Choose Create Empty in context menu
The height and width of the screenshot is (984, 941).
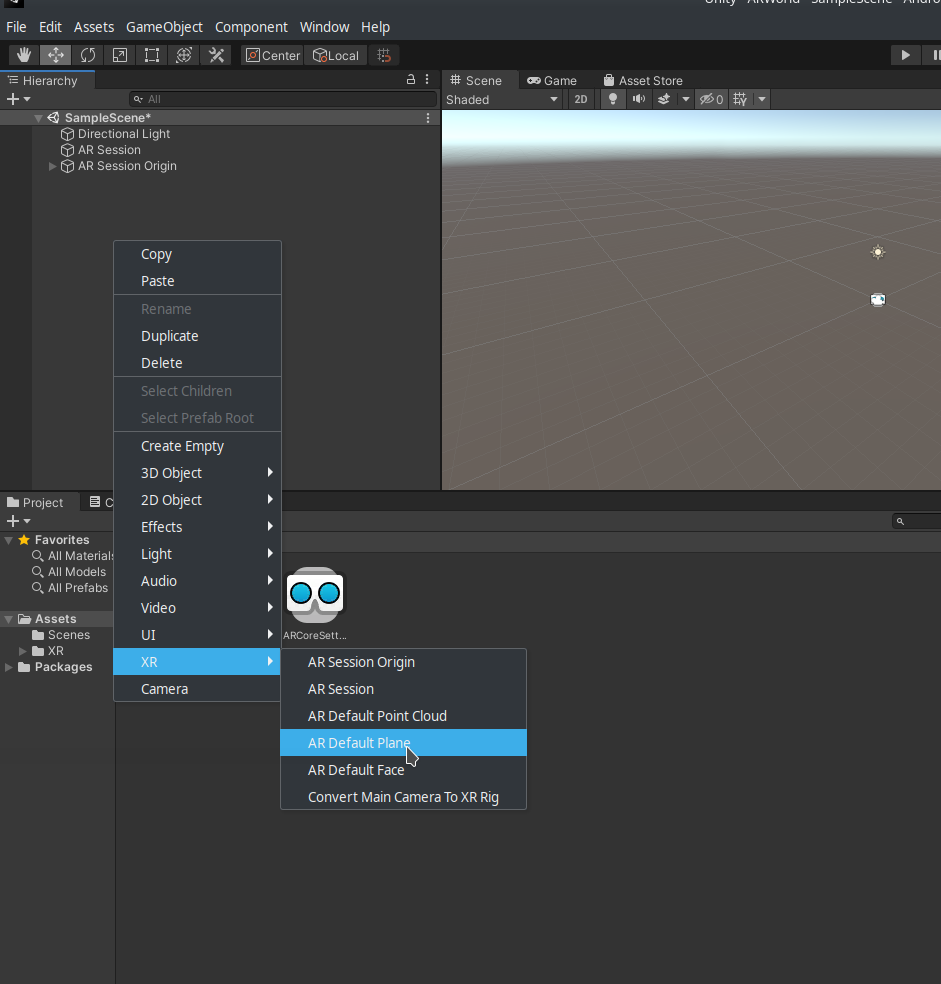point(197,446)
